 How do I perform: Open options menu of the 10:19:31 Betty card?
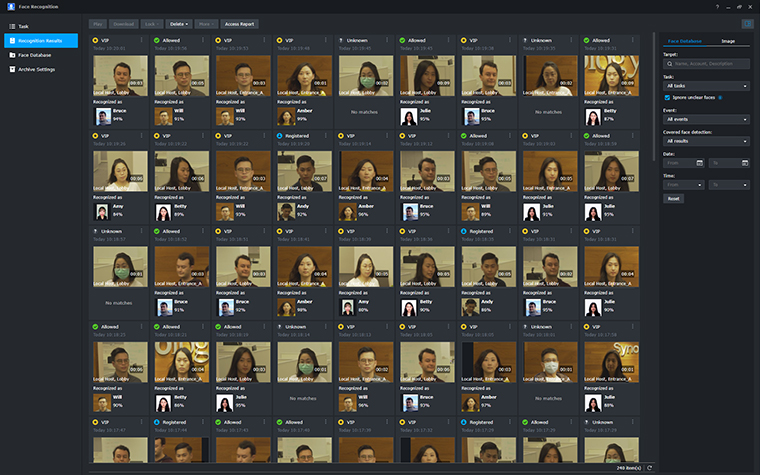(x=633, y=40)
